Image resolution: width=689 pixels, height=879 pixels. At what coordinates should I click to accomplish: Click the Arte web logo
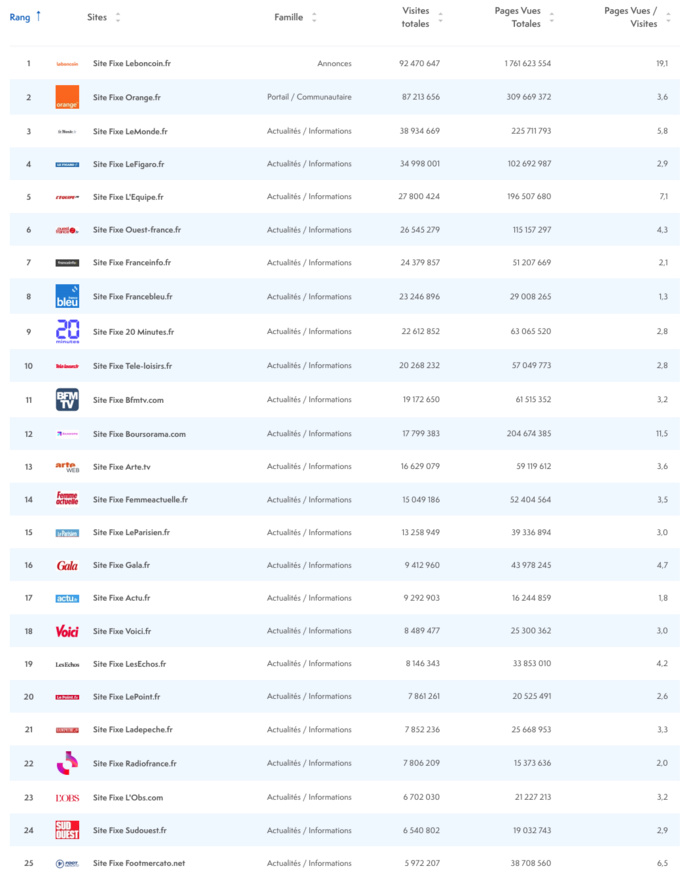coord(67,466)
